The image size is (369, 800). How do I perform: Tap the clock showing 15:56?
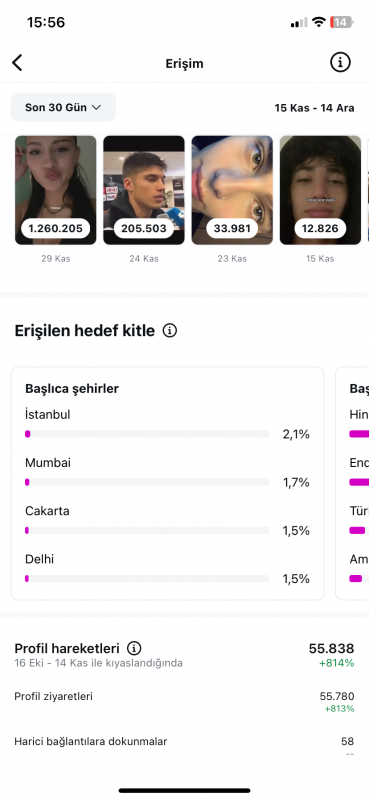tap(46, 22)
